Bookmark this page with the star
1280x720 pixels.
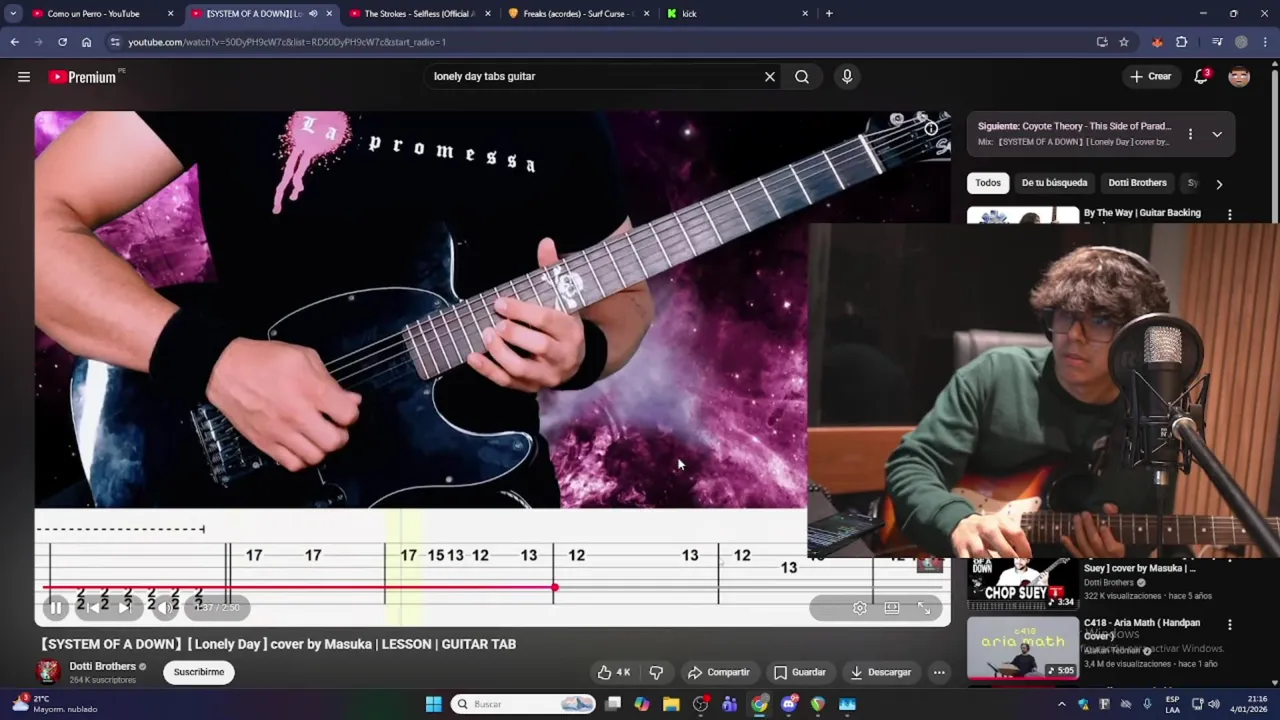pos(1124,42)
